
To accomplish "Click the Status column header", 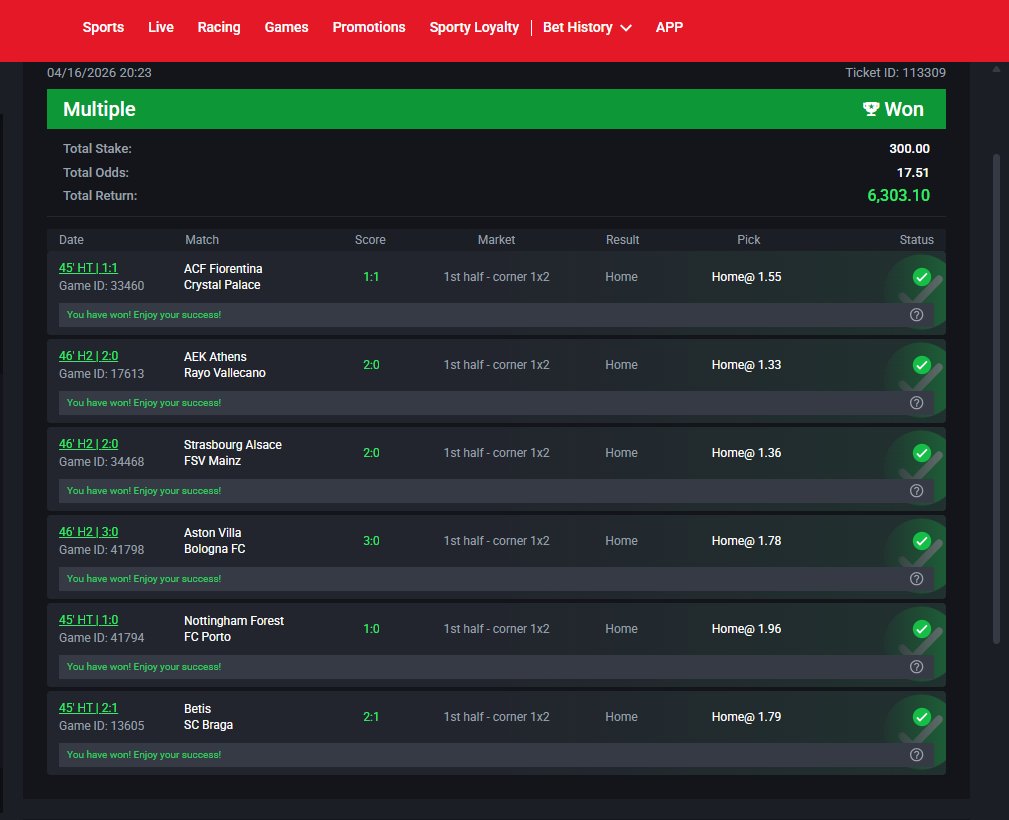I will click(x=916, y=240).
